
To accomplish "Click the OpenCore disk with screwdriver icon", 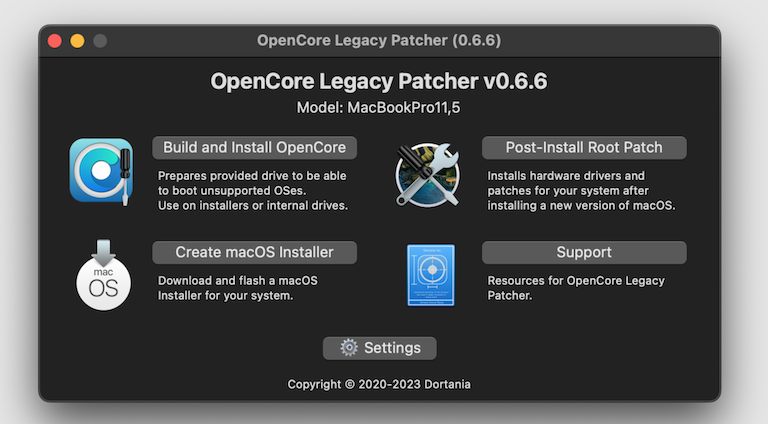I will pyautogui.click(x=101, y=171).
